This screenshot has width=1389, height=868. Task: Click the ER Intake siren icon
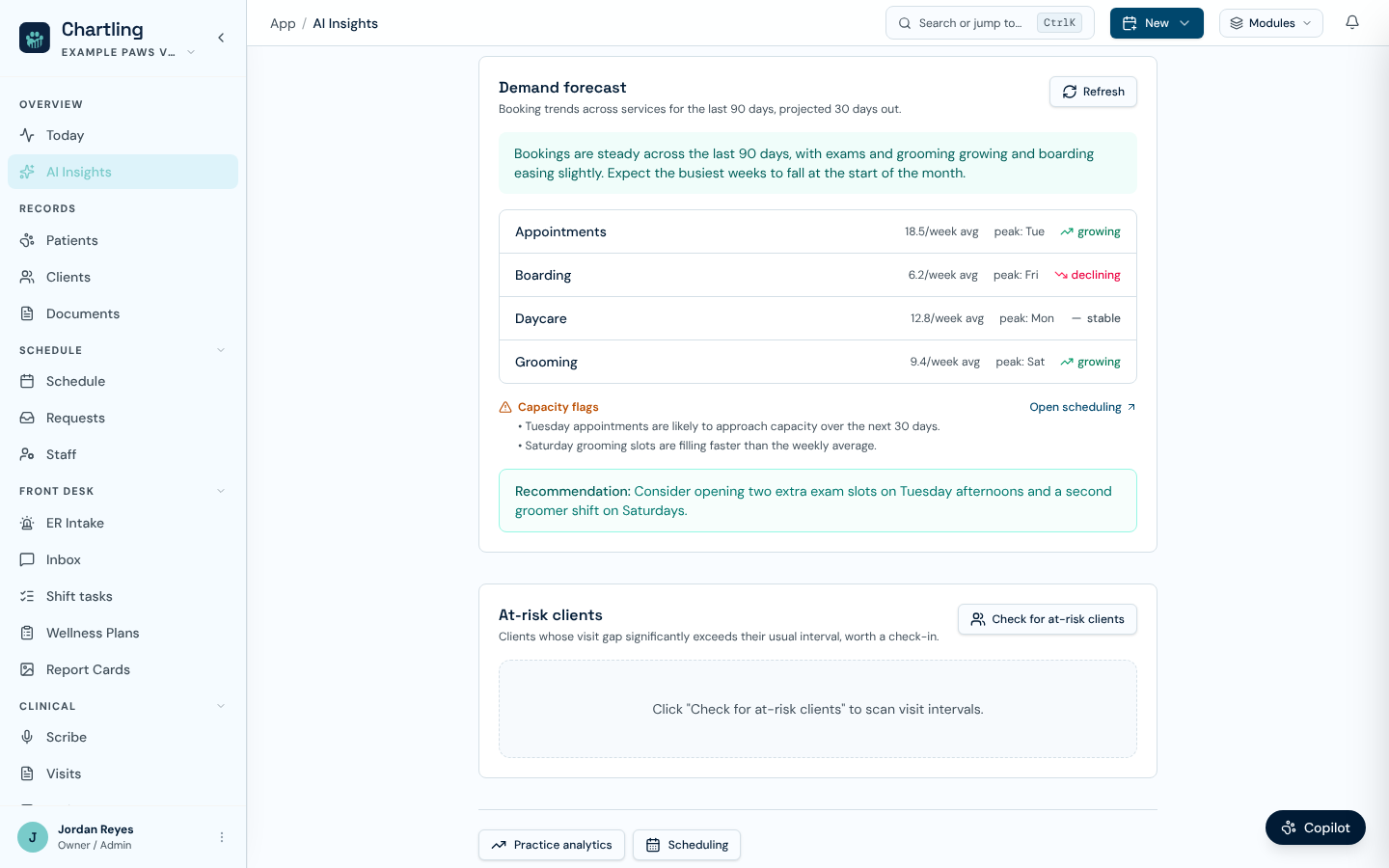coord(27,523)
